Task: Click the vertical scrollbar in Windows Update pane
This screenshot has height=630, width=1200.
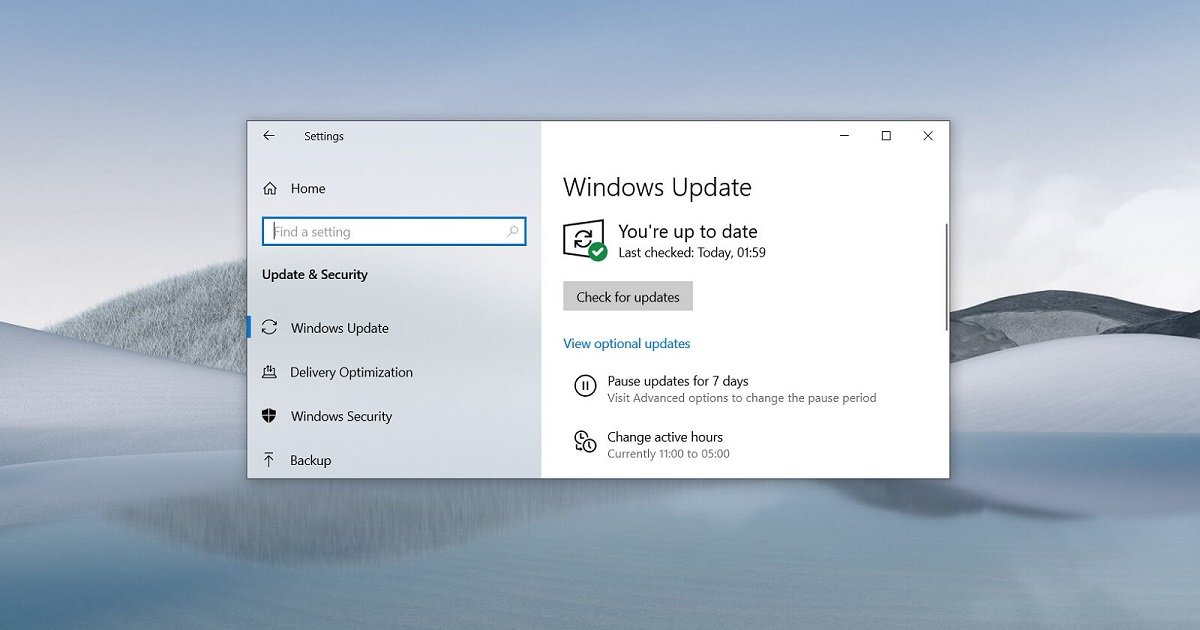Action: click(x=945, y=277)
